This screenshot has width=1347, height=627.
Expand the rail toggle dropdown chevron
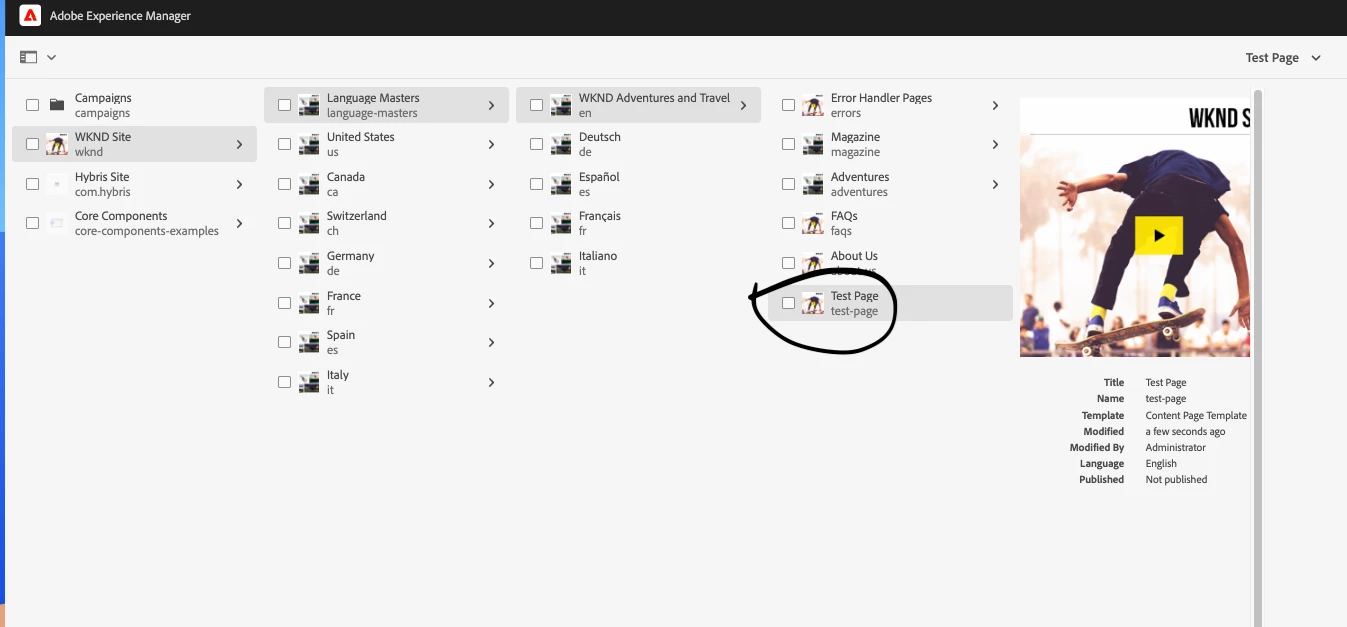tap(51, 58)
